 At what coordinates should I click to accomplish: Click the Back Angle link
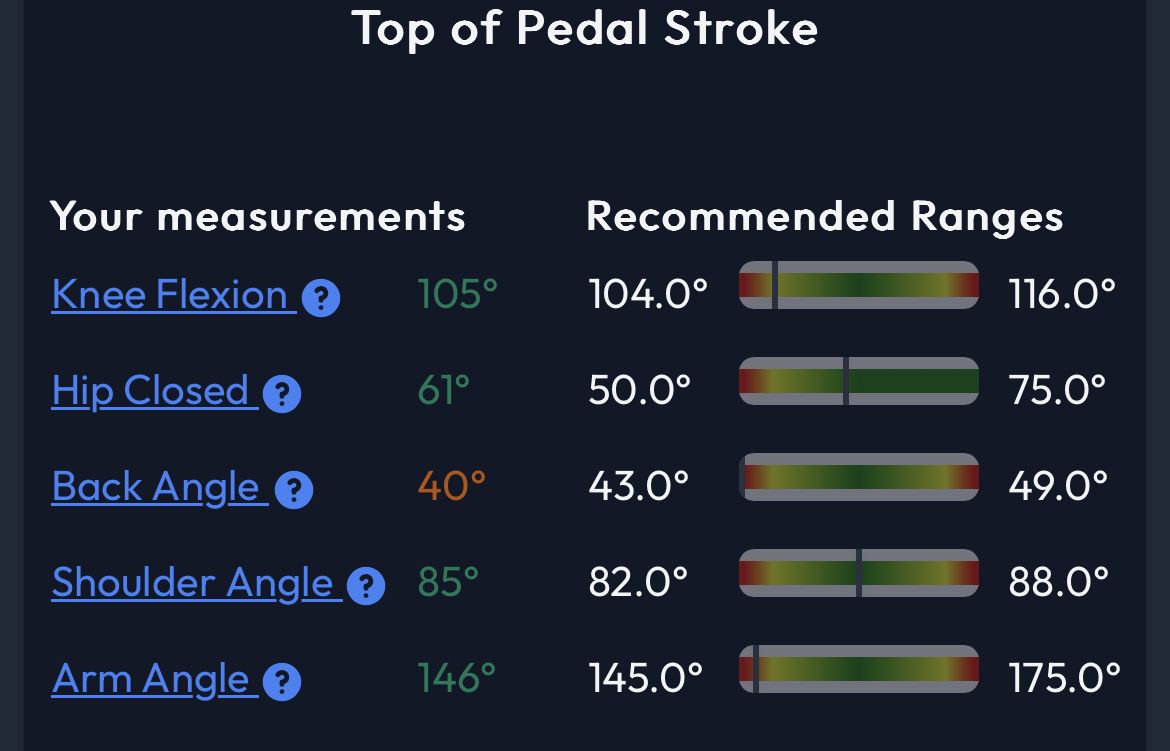(x=156, y=487)
